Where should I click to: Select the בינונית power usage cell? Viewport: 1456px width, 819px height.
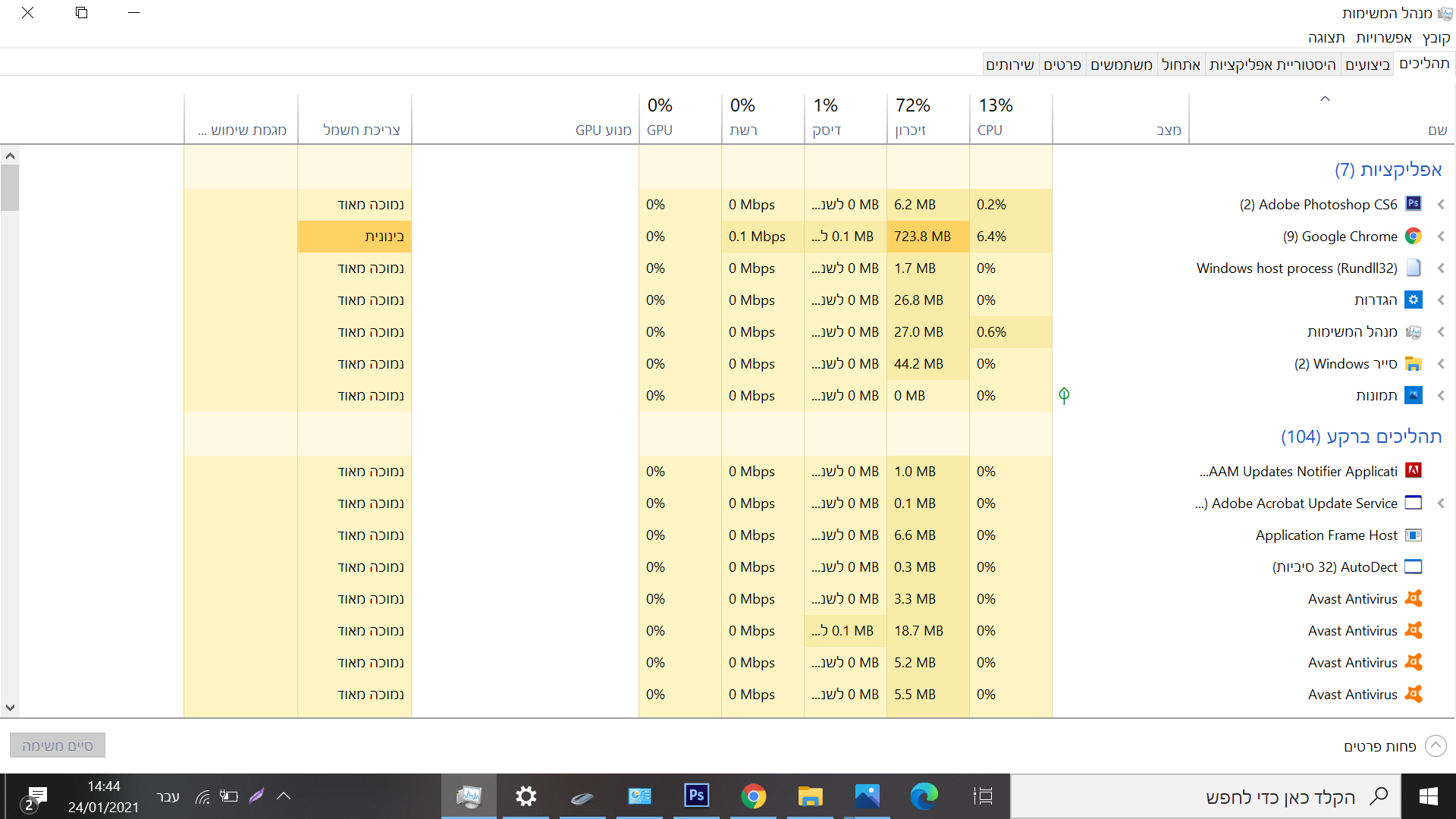355,236
